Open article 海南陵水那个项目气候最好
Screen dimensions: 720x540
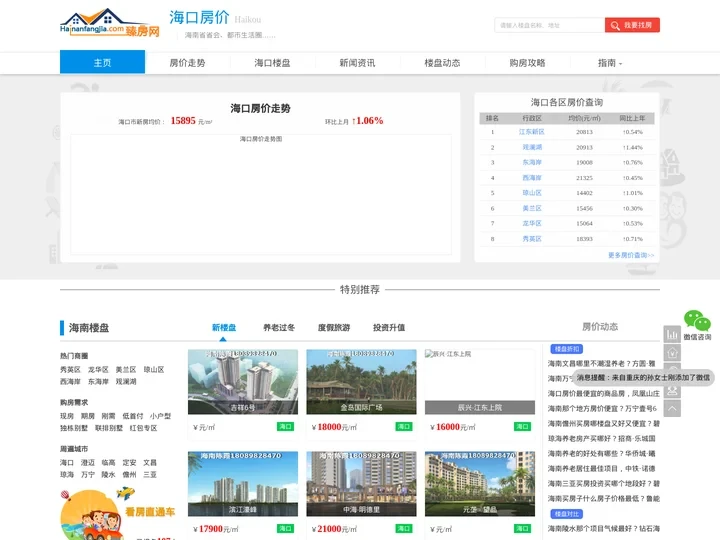[603, 529]
